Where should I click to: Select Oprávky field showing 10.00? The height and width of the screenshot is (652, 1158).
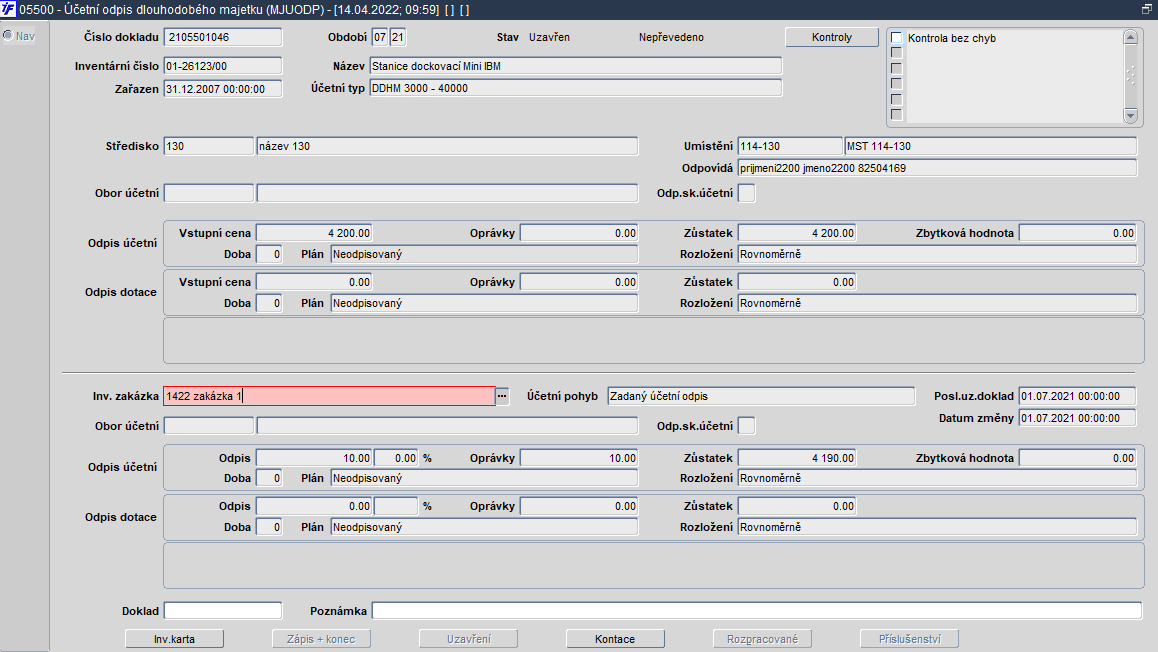click(579, 458)
